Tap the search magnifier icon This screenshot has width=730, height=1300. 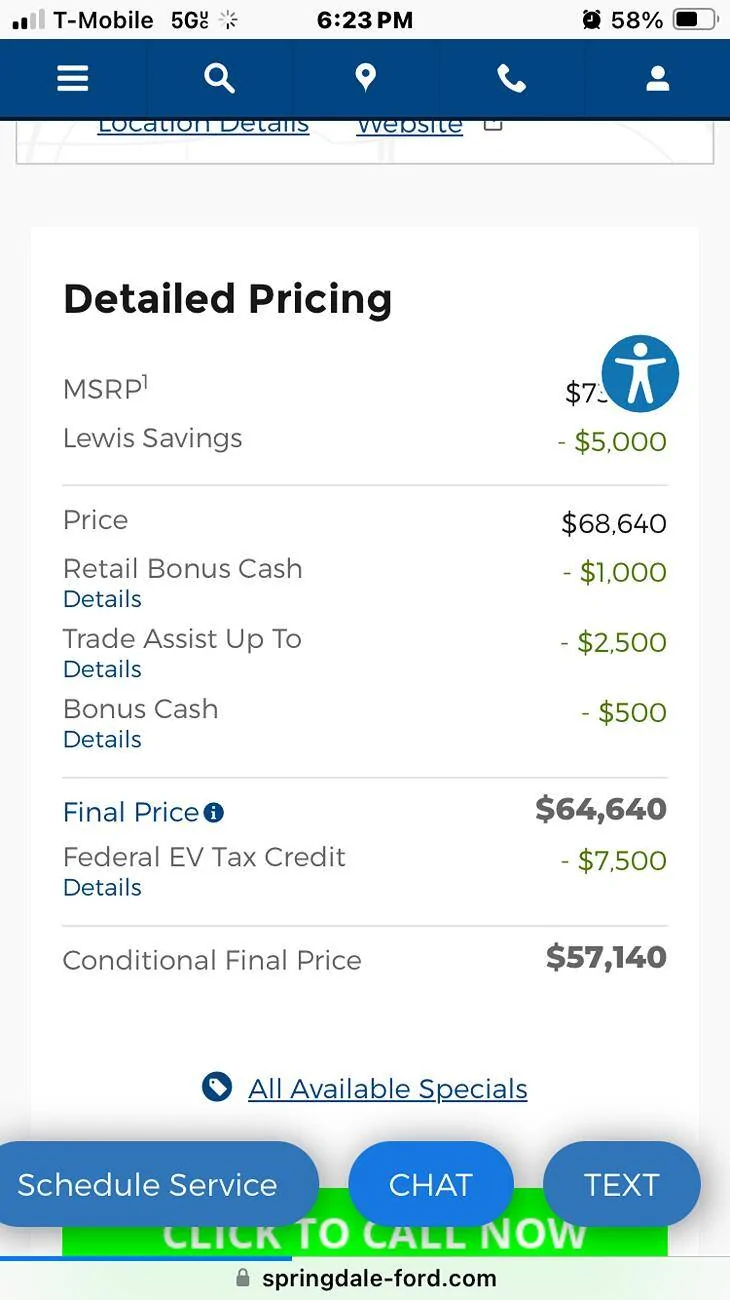pos(219,79)
